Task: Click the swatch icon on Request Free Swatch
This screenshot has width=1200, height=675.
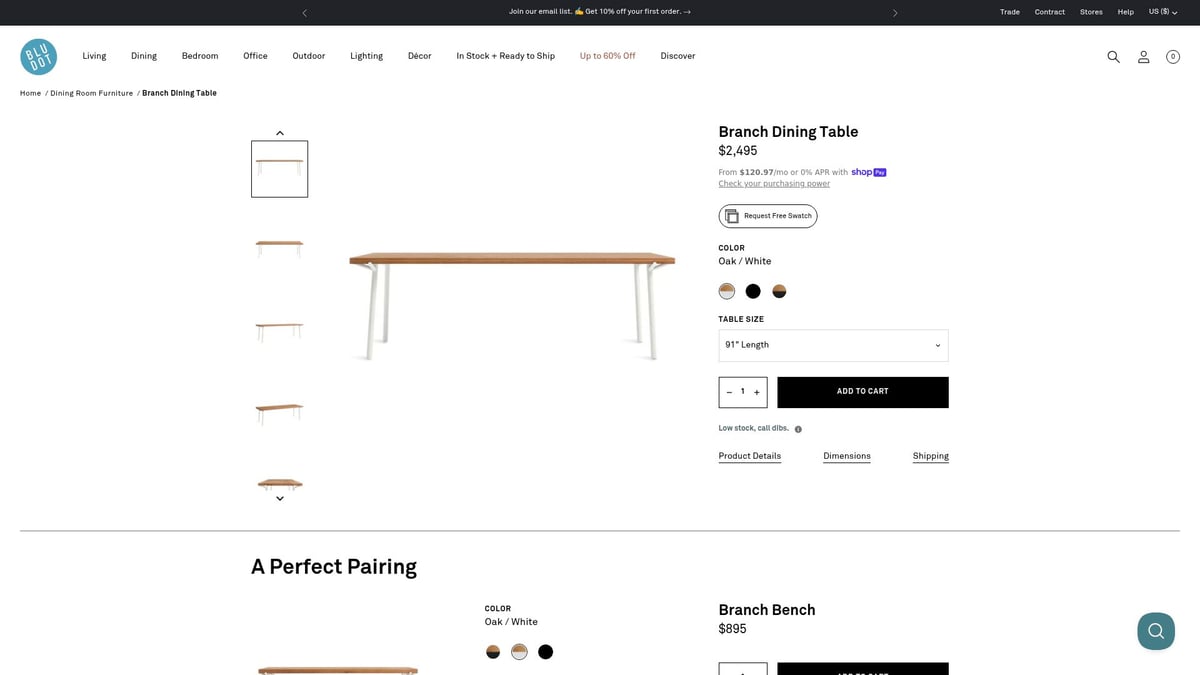Action: [x=733, y=215]
